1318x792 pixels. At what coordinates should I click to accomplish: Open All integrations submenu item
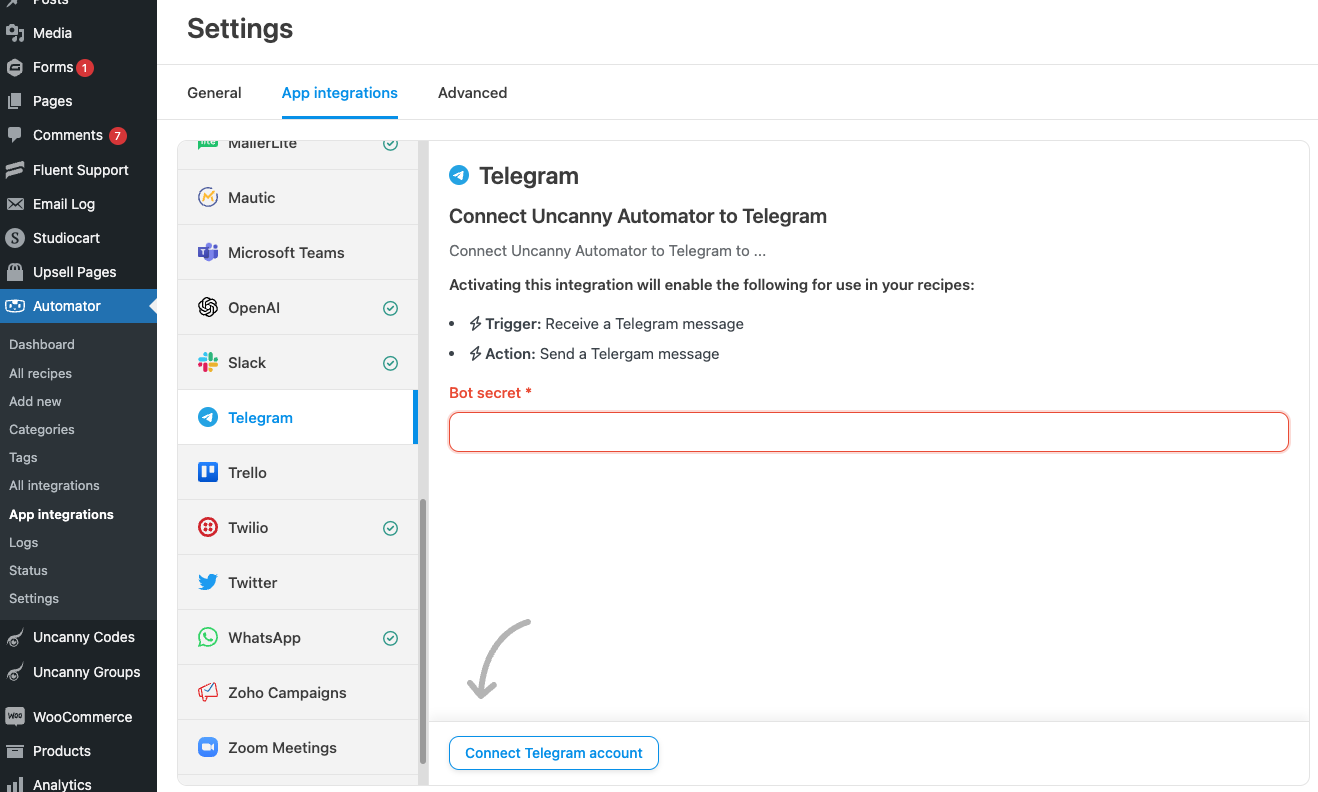pos(54,485)
